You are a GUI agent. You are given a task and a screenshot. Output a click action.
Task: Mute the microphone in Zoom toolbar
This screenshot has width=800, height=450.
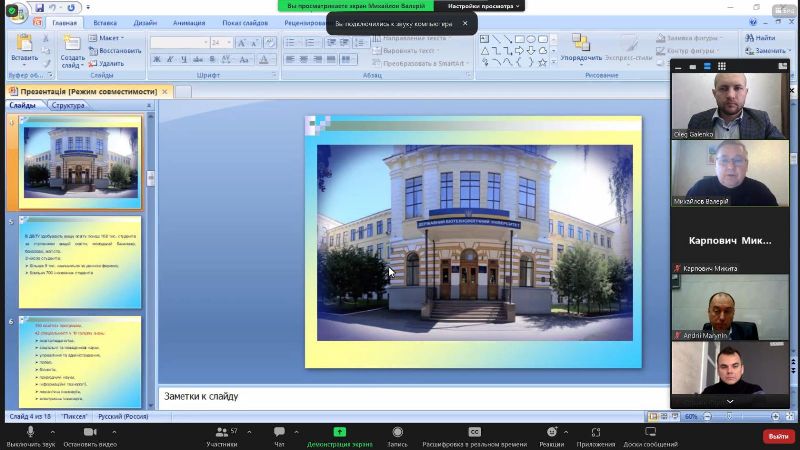point(30,432)
